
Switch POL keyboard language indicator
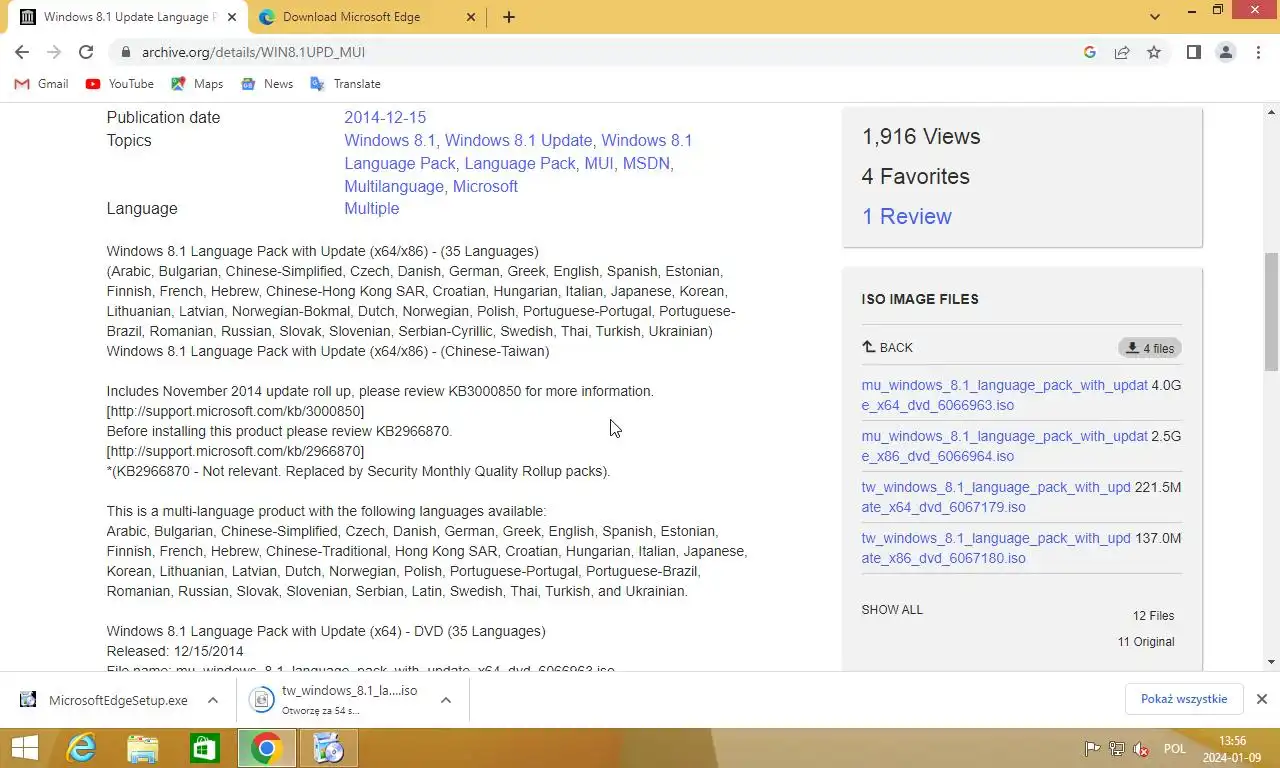[x=1175, y=749]
